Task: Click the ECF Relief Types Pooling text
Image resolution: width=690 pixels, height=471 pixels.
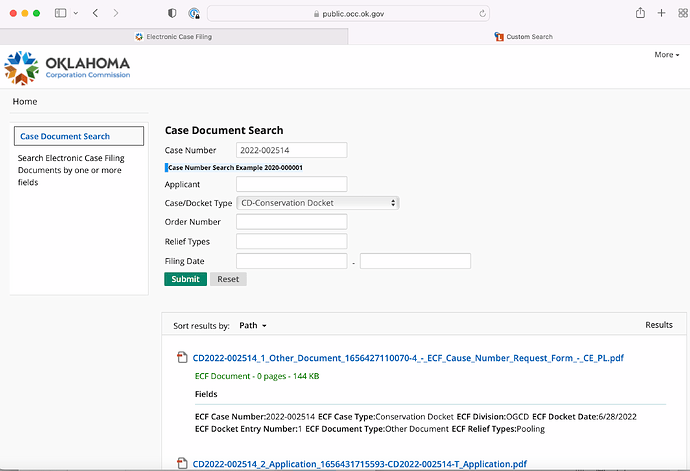Action: 498,429
